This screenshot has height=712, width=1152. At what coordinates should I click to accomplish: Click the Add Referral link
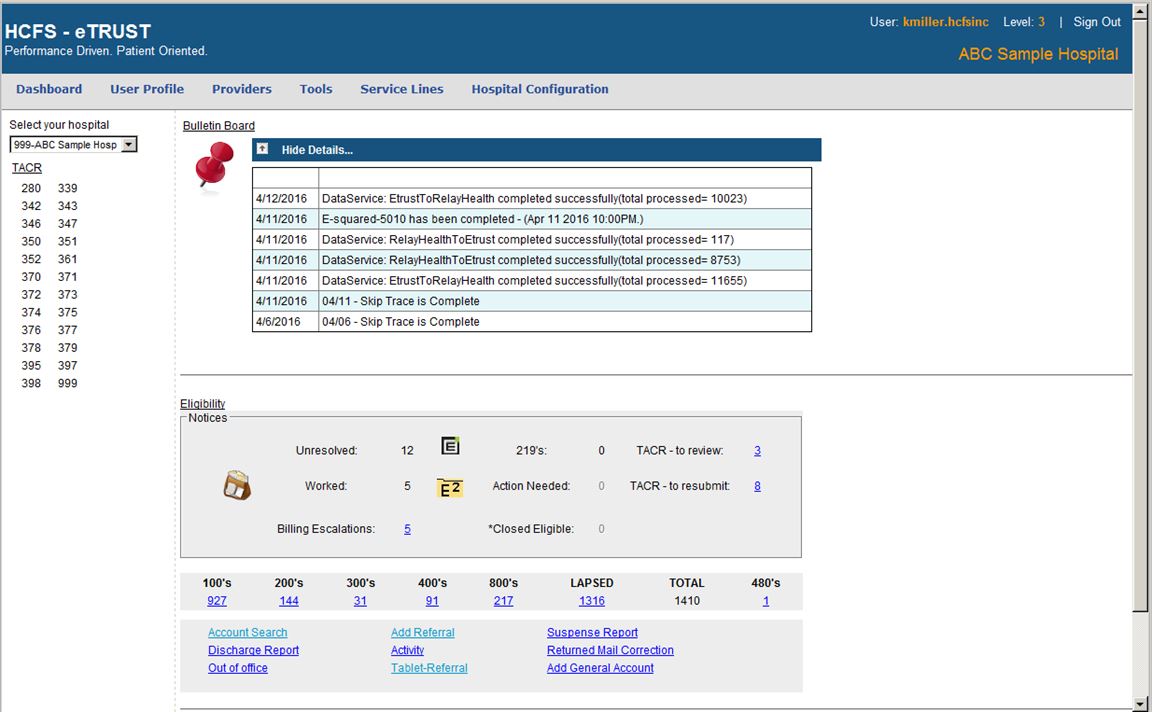pyautogui.click(x=422, y=632)
